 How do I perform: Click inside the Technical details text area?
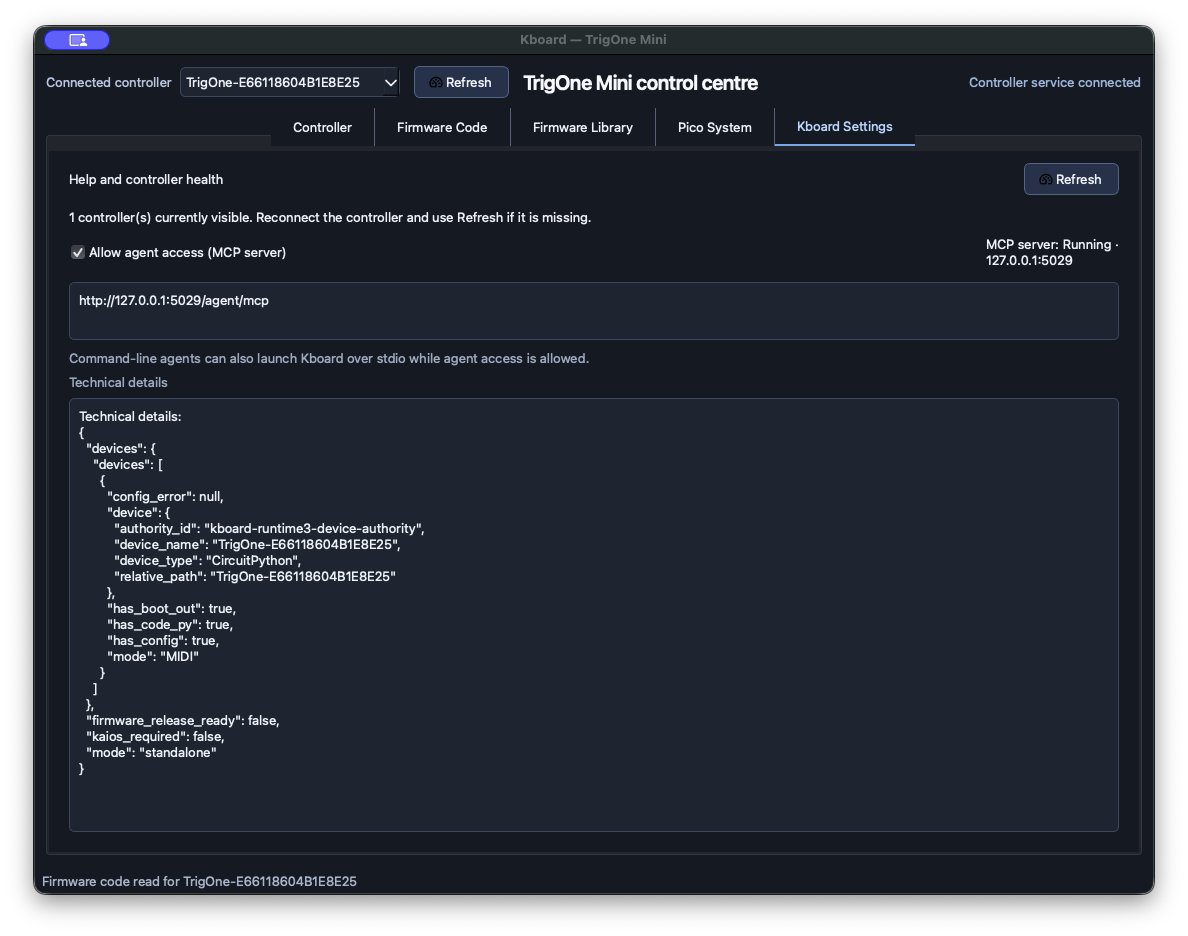point(593,615)
